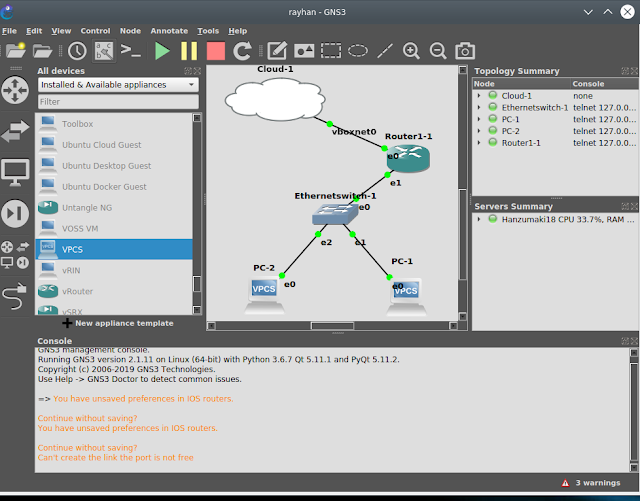640x501 pixels.
Task: Open Installed & Available appliances dropdown
Action: 118,85
